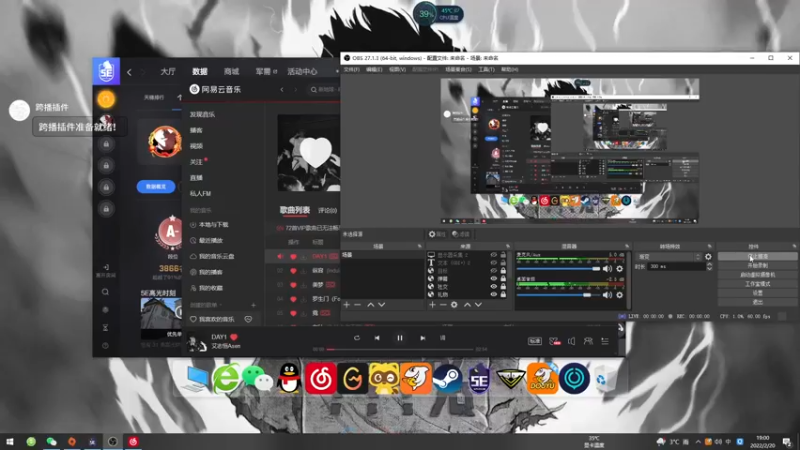The height and width of the screenshot is (450, 800).
Task: Open the OBS transition type dropdown
Action: (669, 257)
